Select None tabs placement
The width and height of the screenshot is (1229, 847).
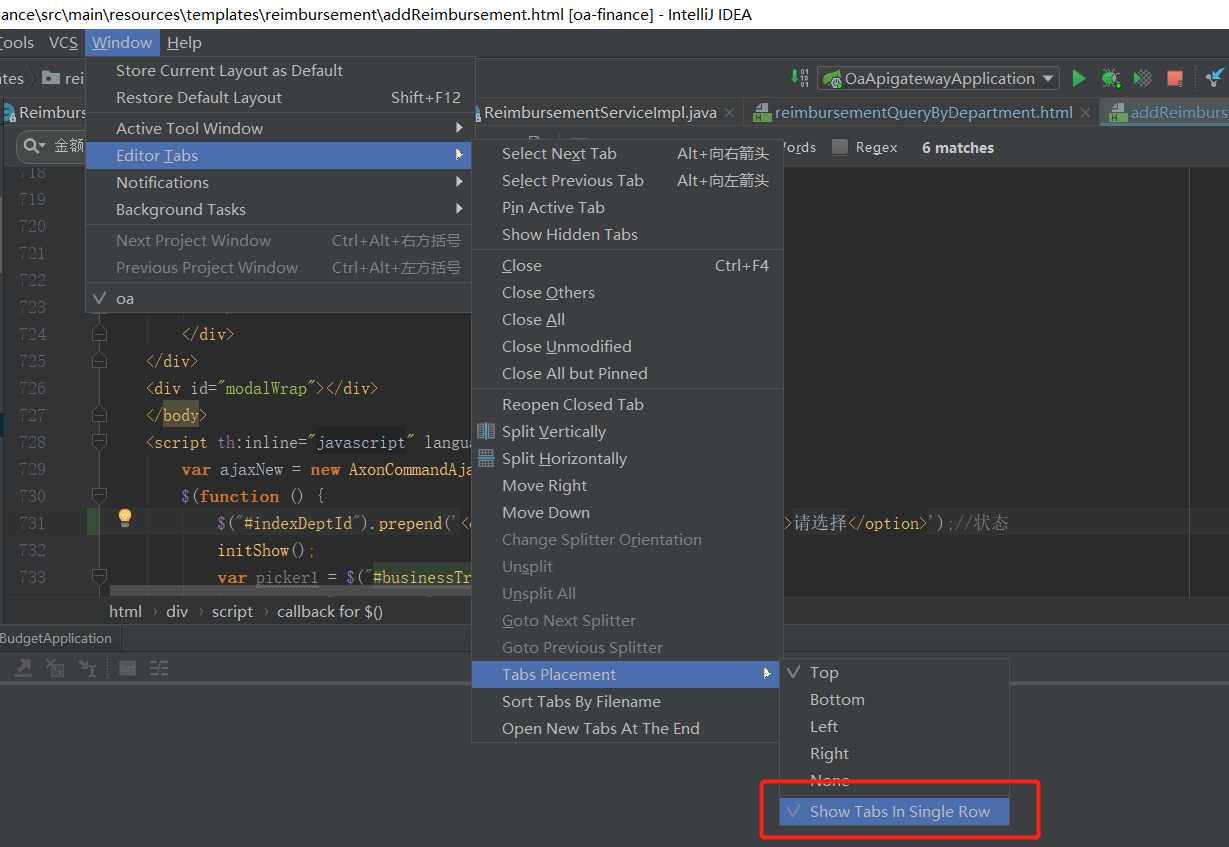coord(895,780)
